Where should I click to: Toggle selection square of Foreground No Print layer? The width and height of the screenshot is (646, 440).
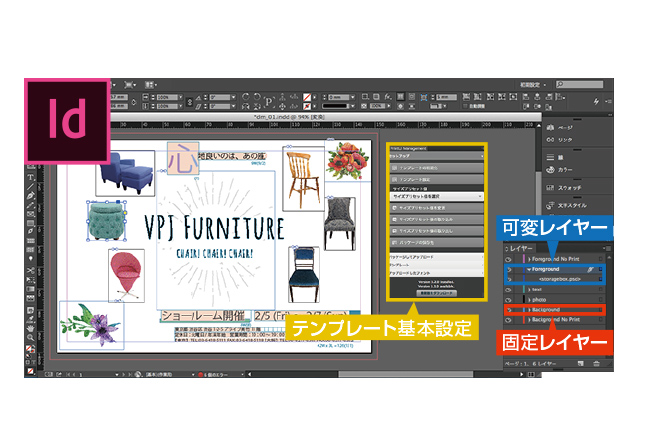point(601,259)
